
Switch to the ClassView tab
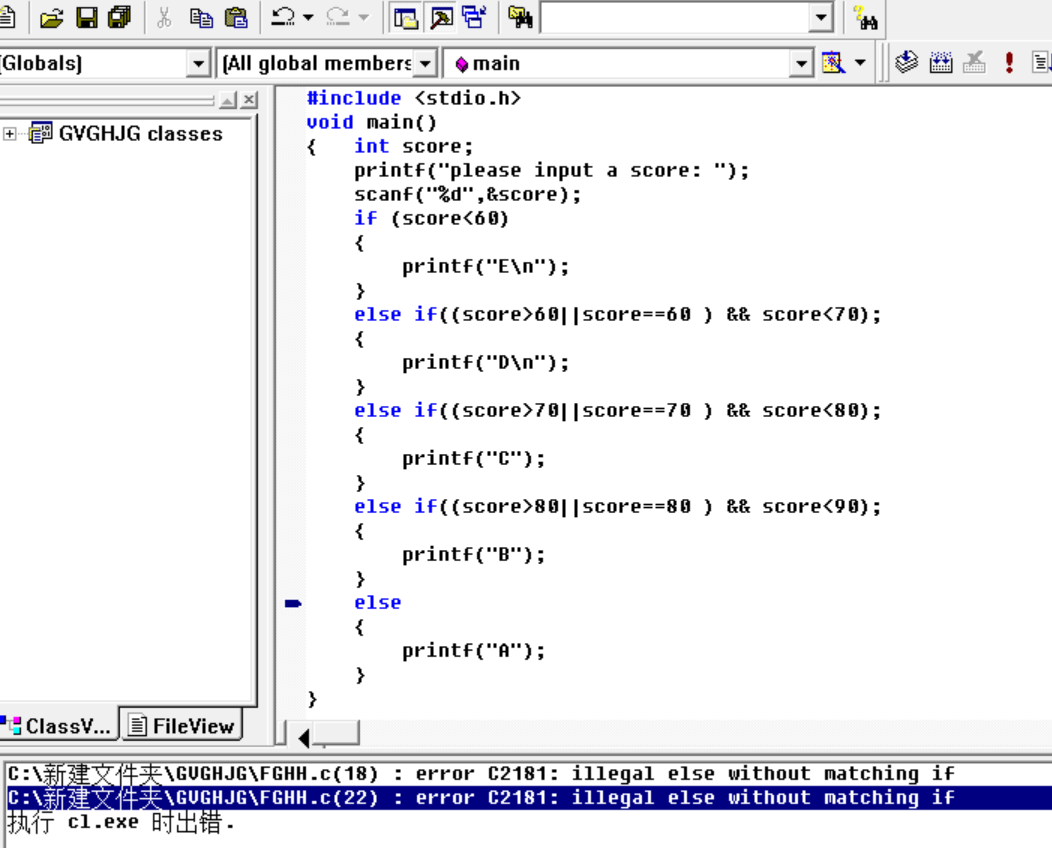(x=58, y=726)
